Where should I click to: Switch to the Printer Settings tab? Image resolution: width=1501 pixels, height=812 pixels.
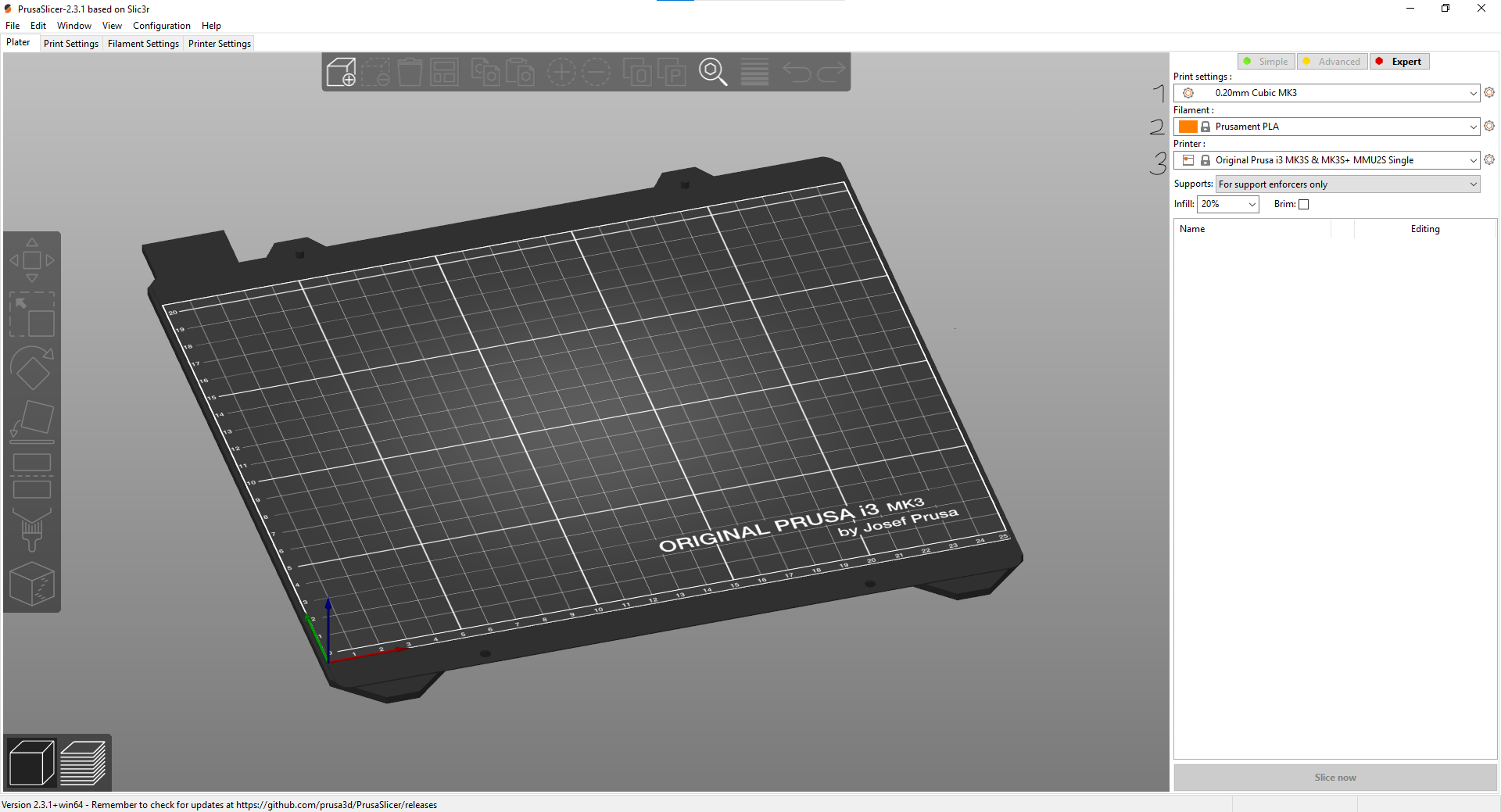220,44
